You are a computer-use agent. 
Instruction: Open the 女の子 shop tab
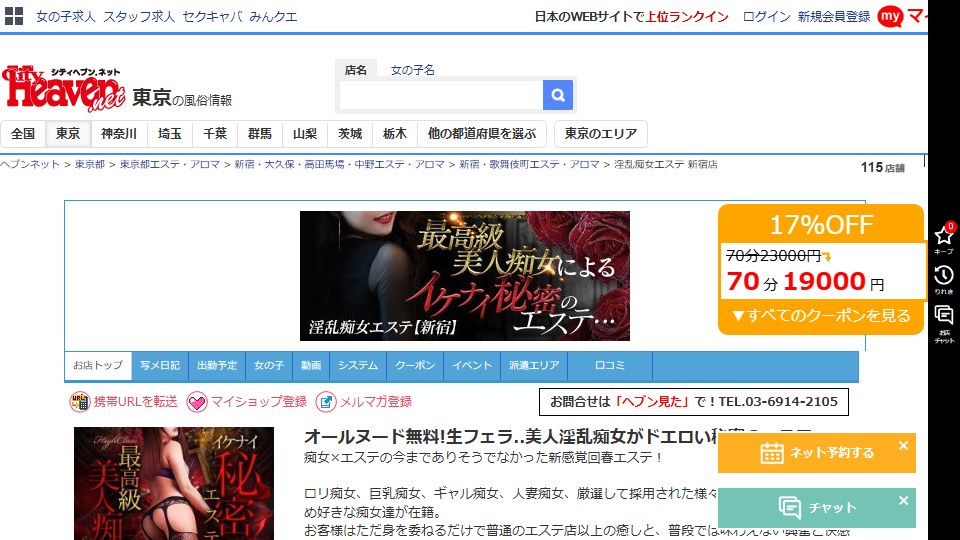(x=269, y=366)
